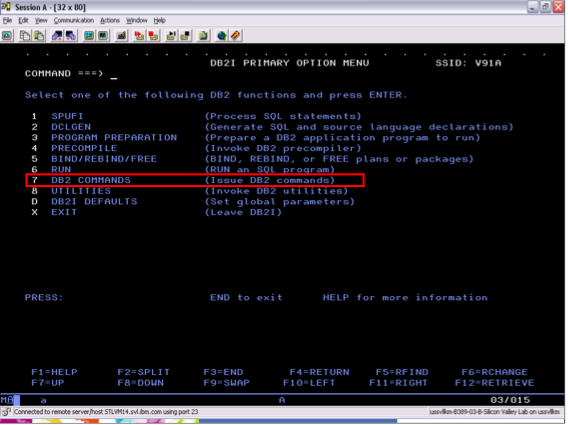Open the Window menu
Image resolution: width=568 pixels, height=425 pixels.
[137, 20]
